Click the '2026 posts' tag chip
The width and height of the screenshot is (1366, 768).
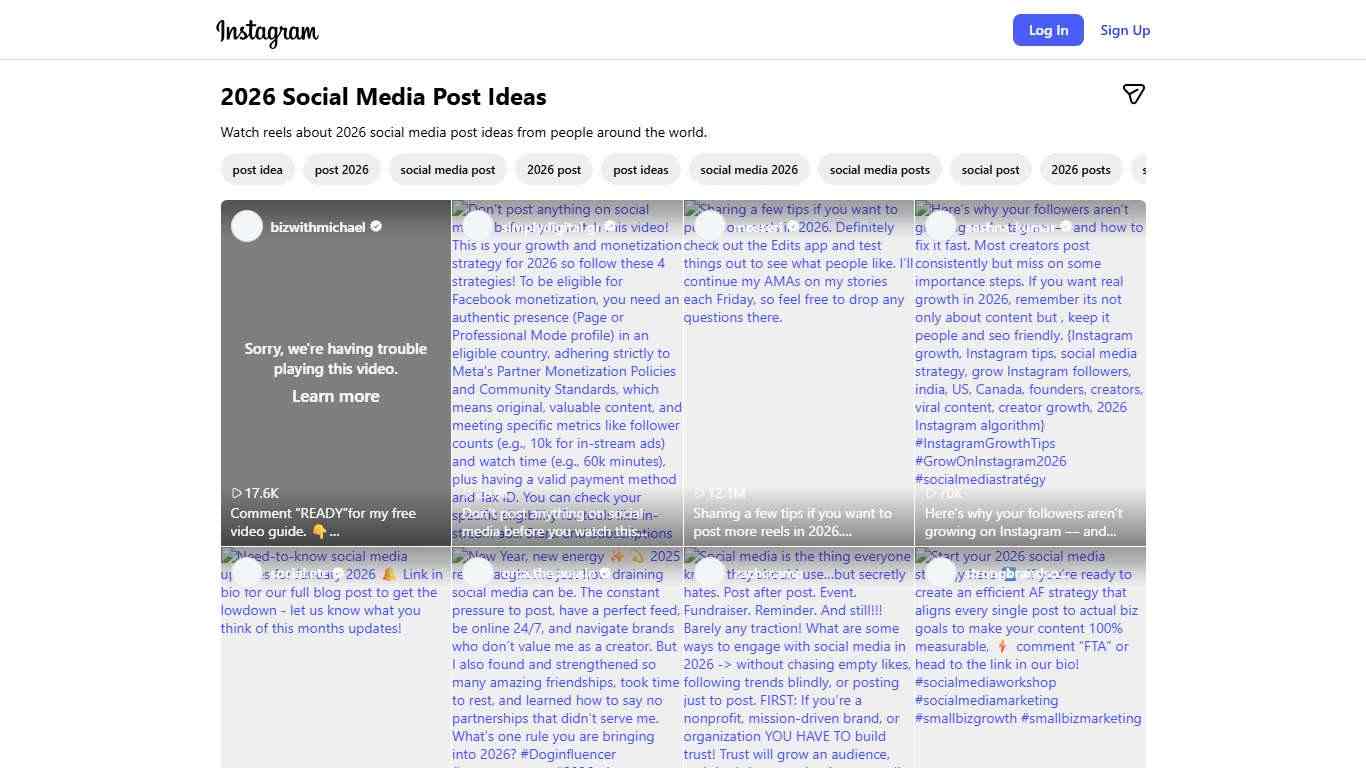[1081, 169]
